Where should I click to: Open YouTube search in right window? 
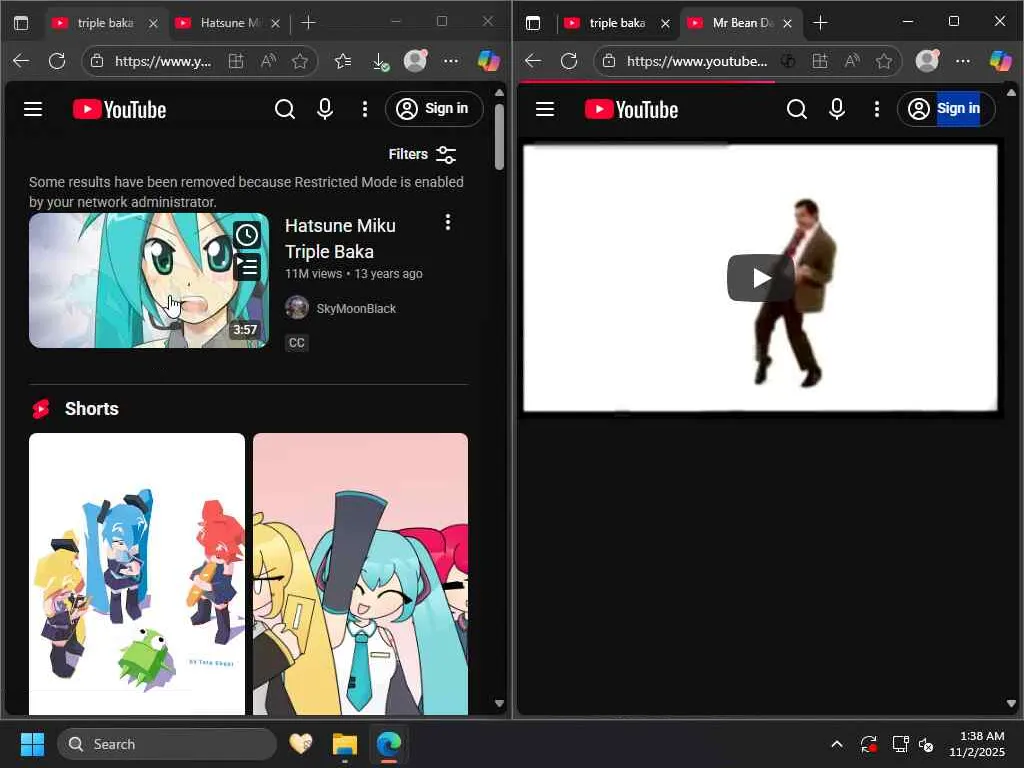pyautogui.click(x=797, y=109)
